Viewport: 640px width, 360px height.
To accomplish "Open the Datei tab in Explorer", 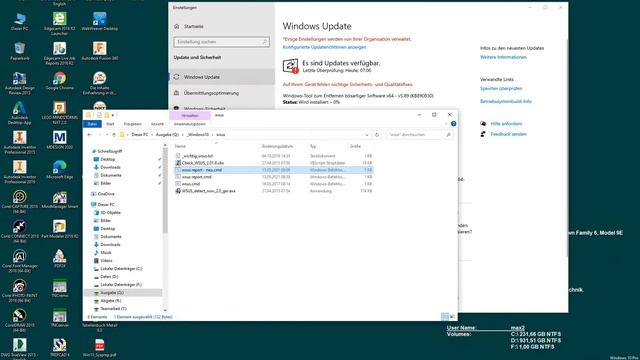I will click(92, 124).
